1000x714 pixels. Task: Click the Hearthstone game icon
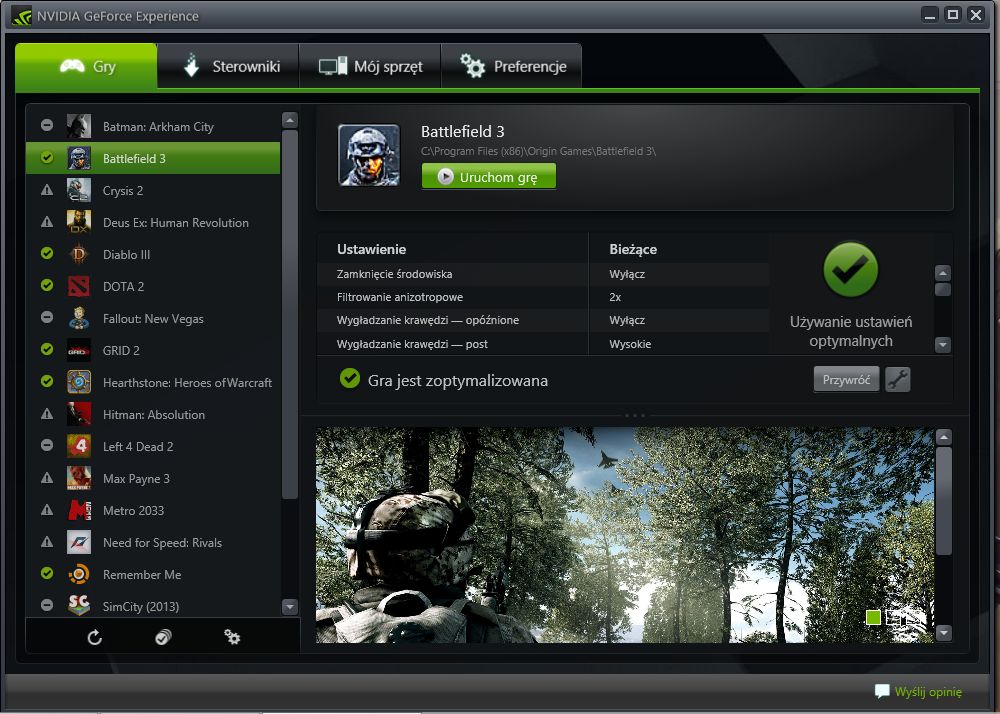coord(79,382)
